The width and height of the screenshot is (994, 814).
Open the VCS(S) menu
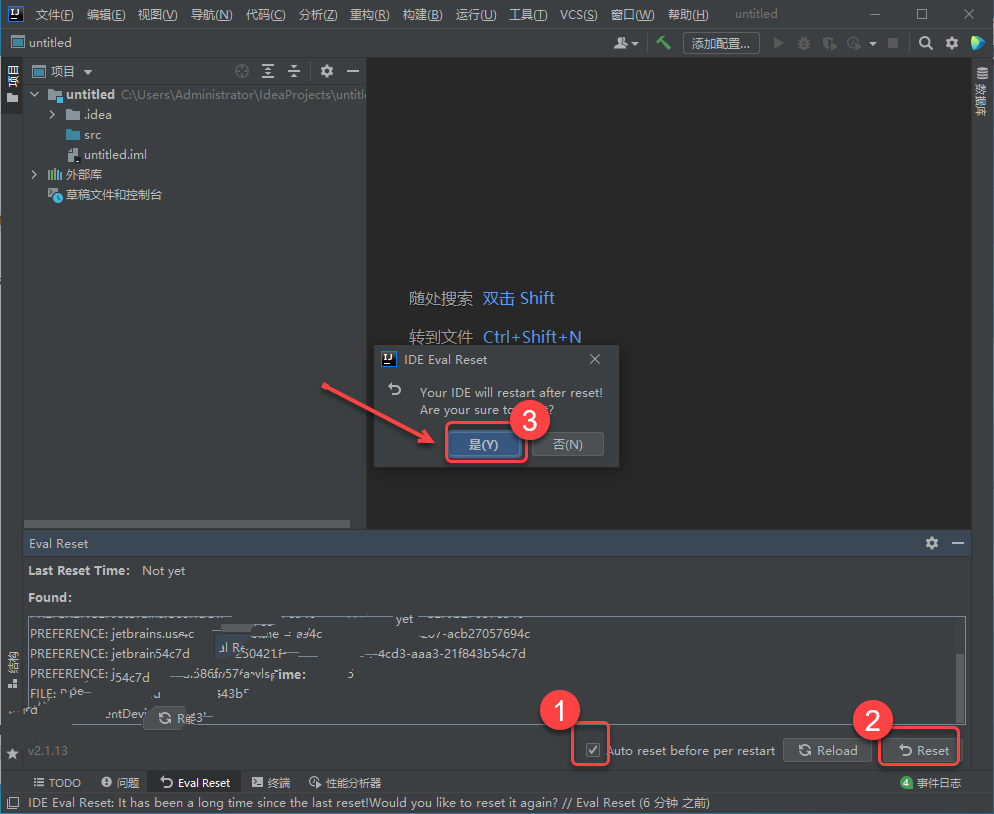[578, 15]
